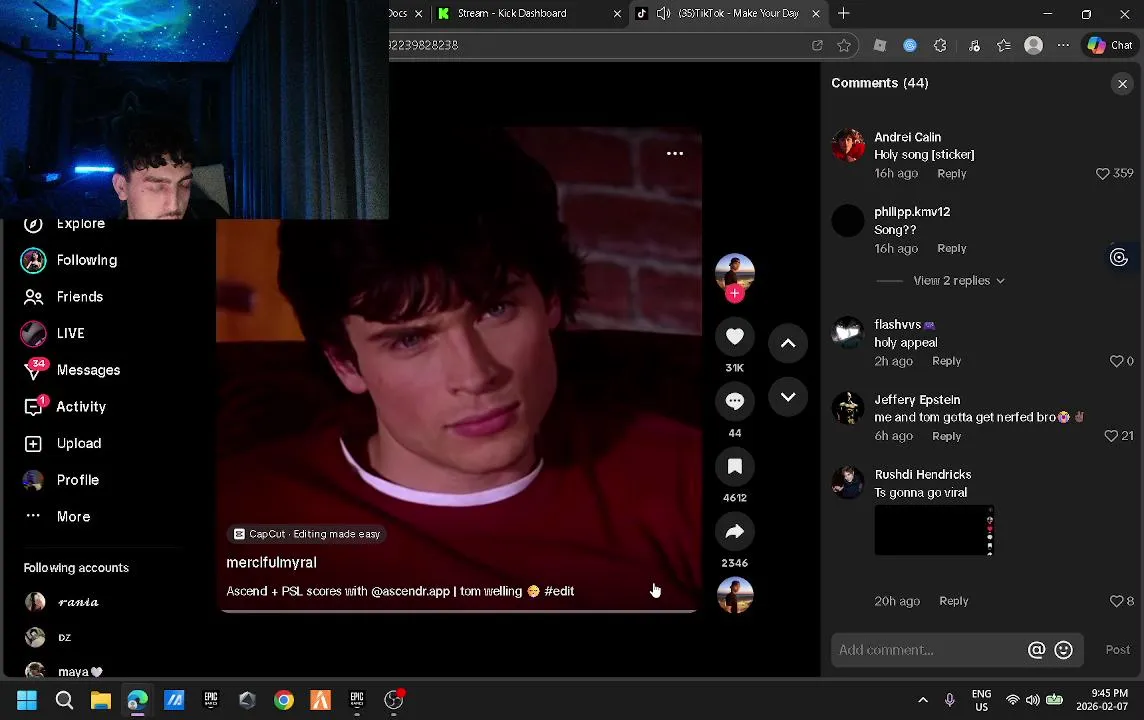Open a new browser tab
The image size is (1144, 720).
[843, 13]
